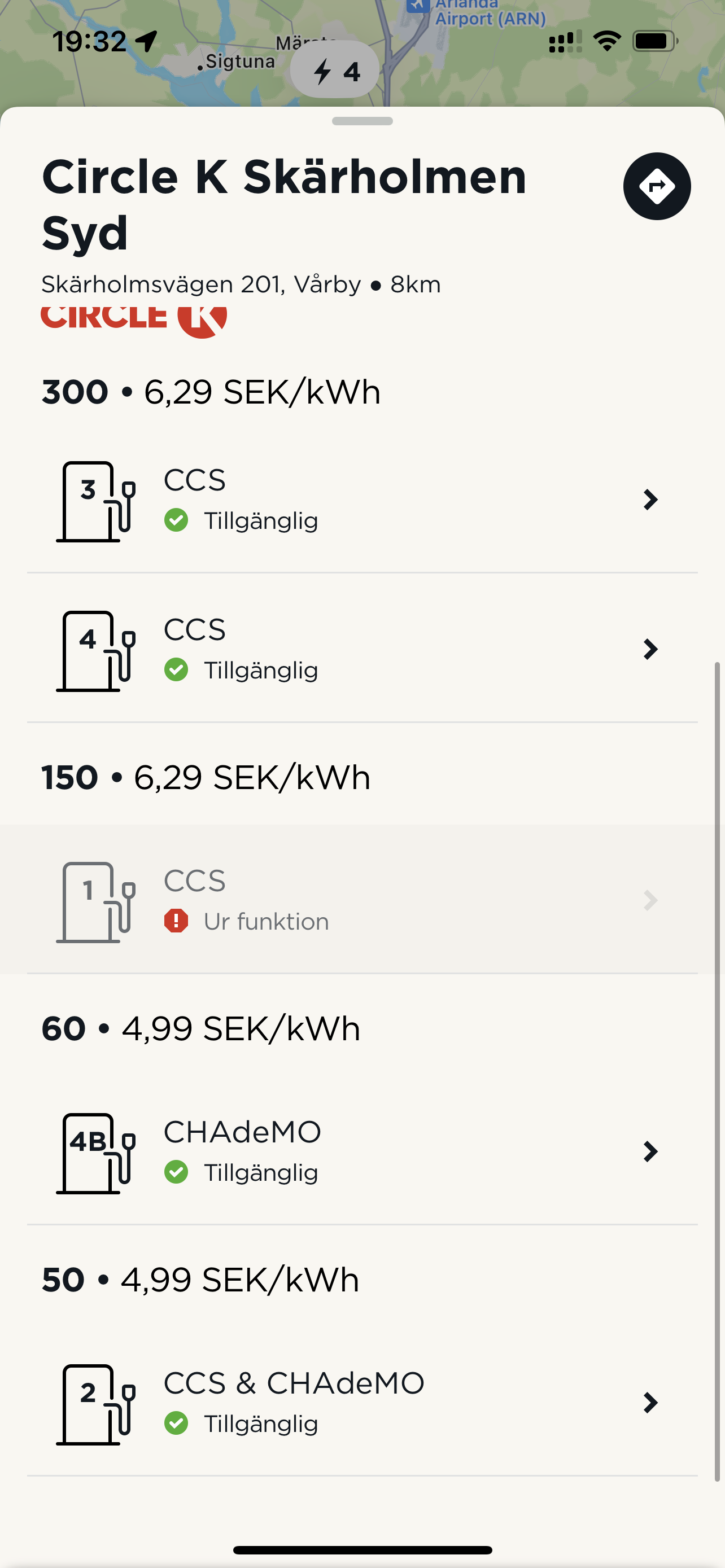Tap the sheet drag handle bar
Image resolution: width=725 pixels, height=1568 pixels.
click(x=362, y=121)
